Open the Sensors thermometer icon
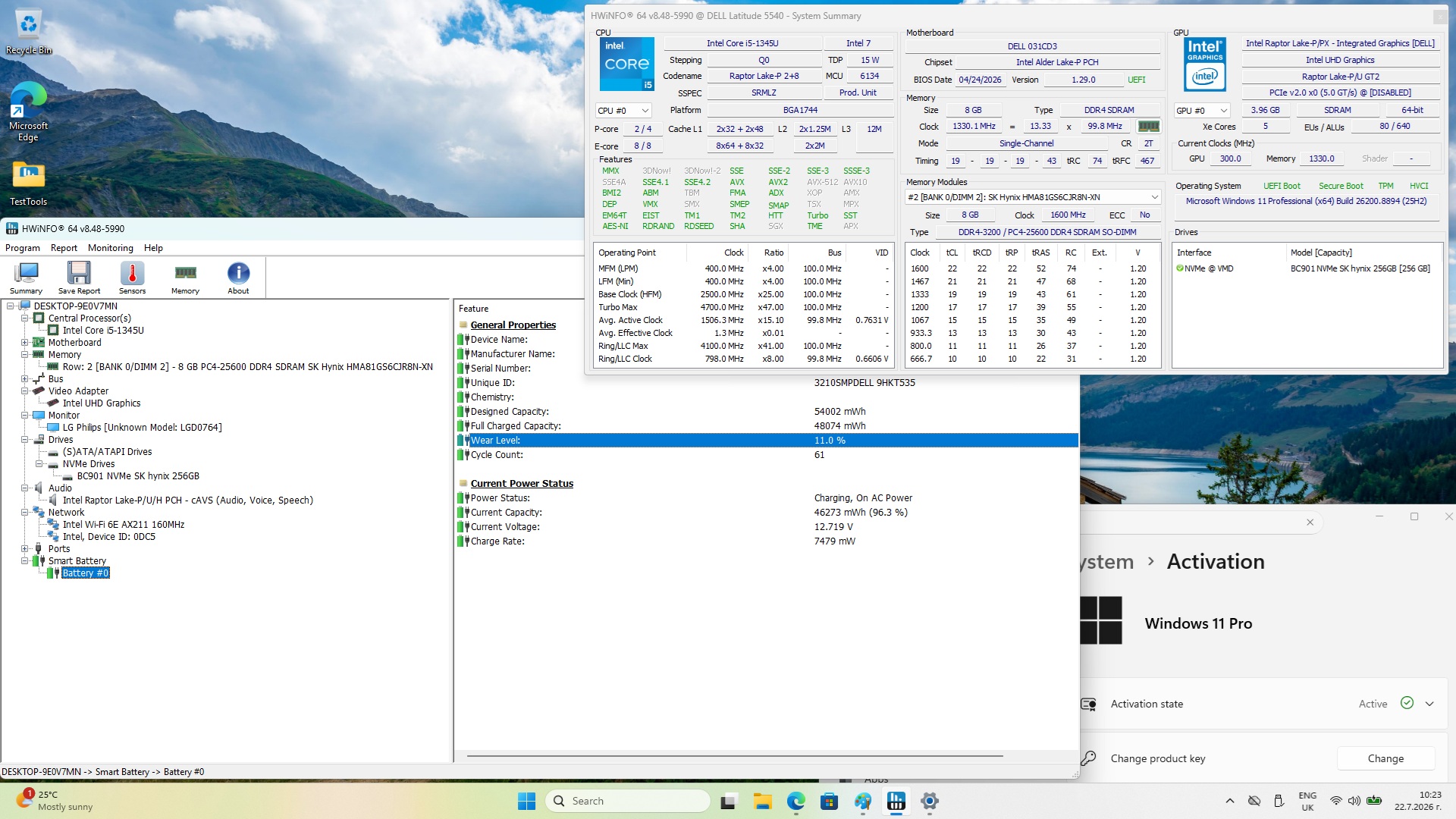Viewport: 1456px width, 819px height. click(x=132, y=278)
